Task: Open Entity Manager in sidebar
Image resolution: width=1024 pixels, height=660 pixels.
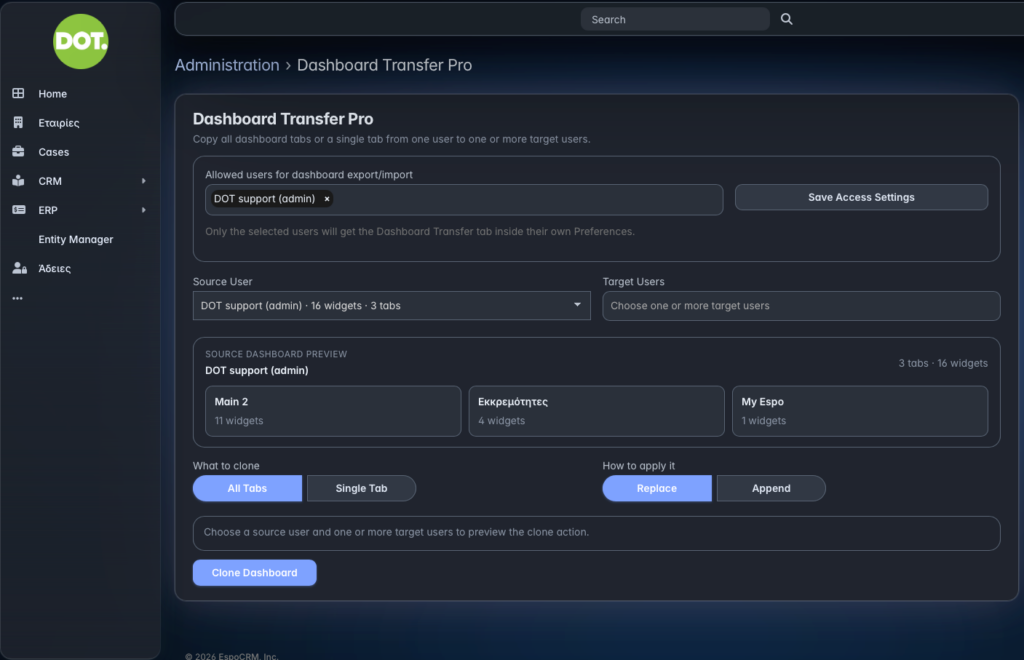Action: 75,239
